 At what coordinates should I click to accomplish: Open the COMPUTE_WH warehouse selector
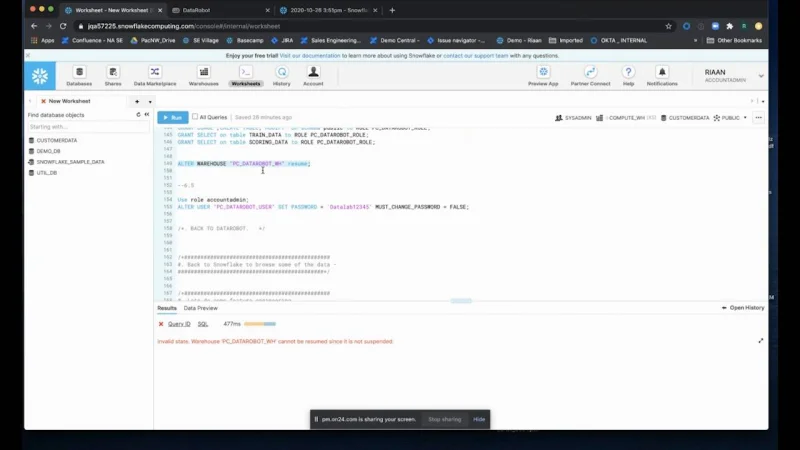[x=626, y=118]
